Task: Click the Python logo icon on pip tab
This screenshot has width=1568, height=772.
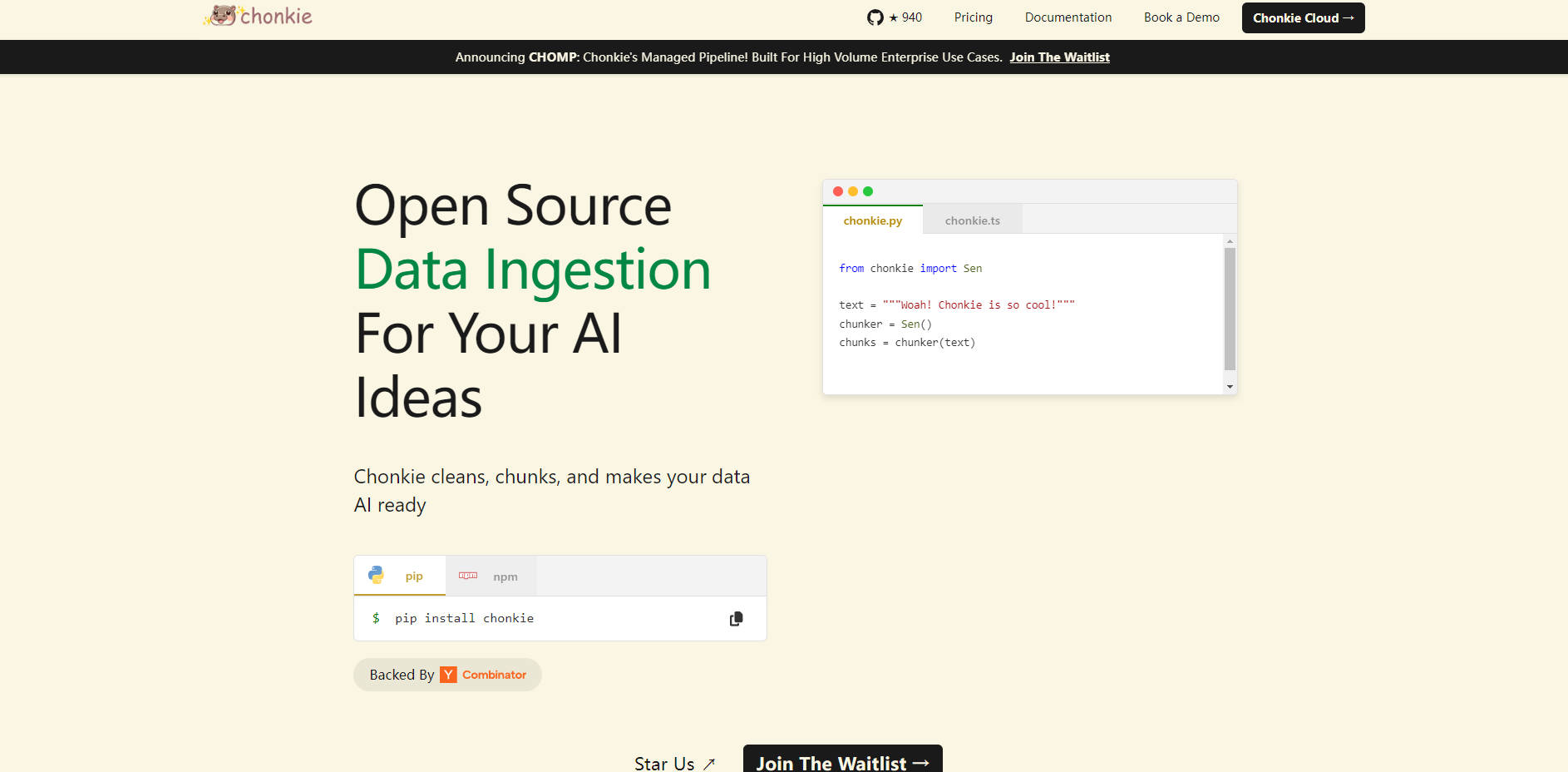Action: pyautogui.click(x=377, y=575)
